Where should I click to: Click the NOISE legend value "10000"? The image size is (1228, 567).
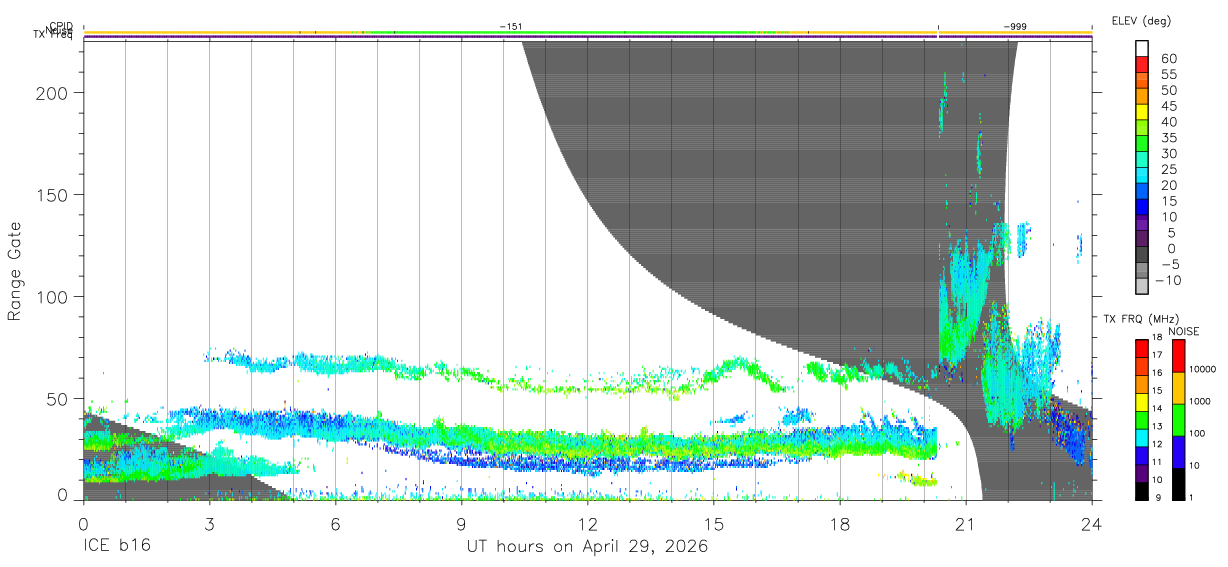1204,371
